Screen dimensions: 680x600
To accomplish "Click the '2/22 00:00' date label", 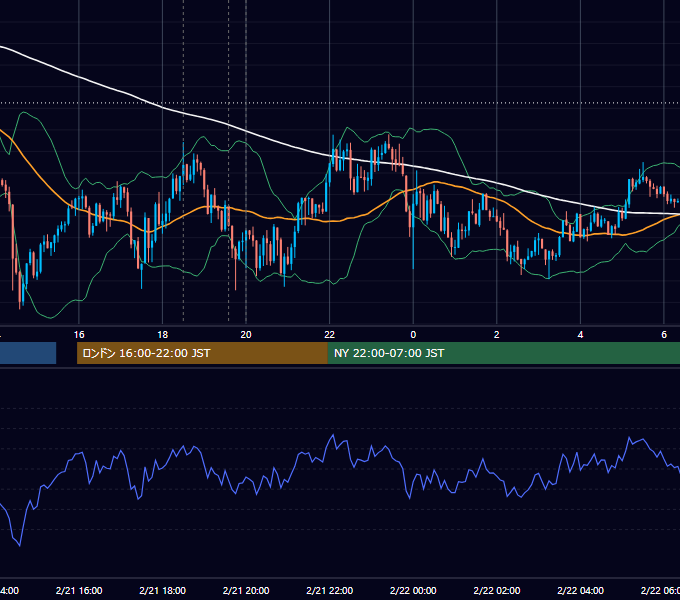I will pyautogui.click(x=413, y=590).
